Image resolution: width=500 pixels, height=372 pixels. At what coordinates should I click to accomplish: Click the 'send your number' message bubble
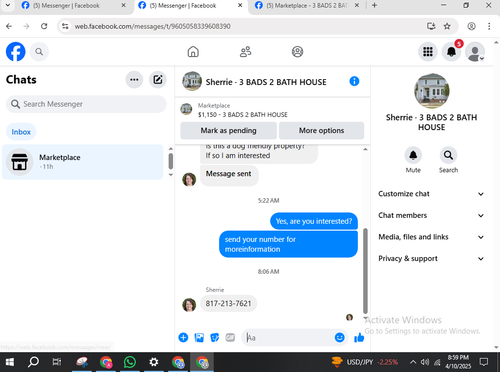[288, 244]
